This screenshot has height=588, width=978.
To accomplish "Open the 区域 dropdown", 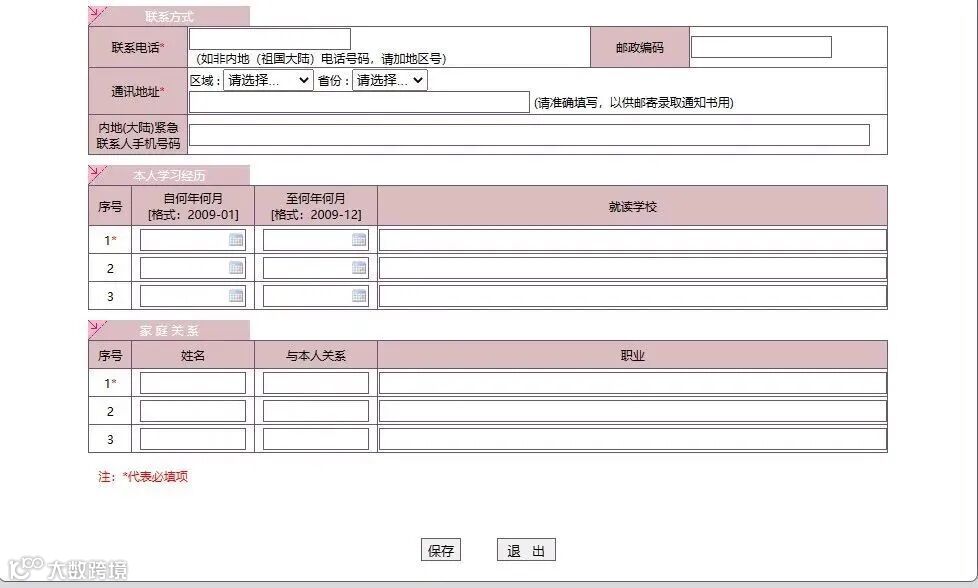I will pos(268,80).
